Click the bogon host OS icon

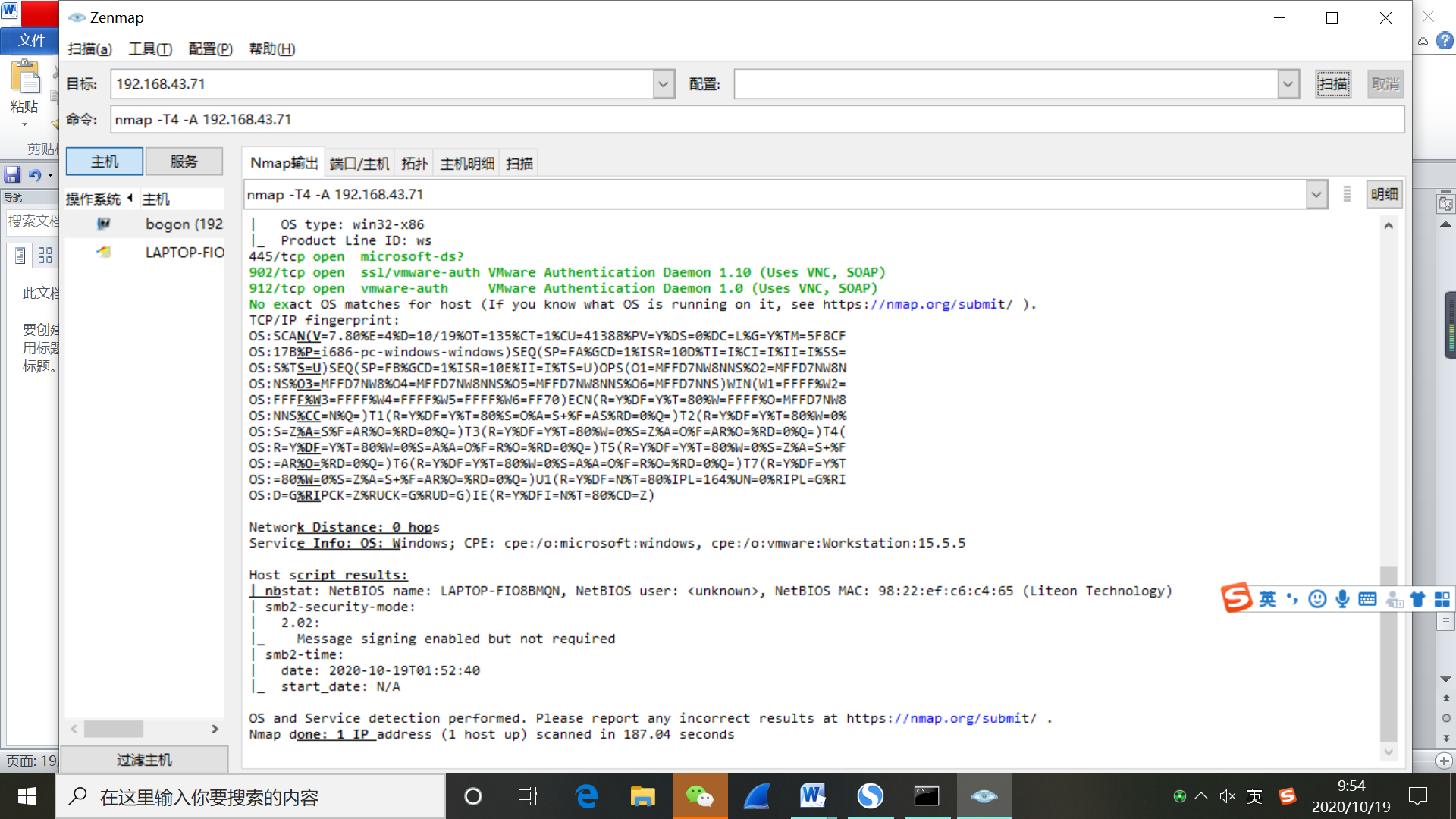(104, 224)
